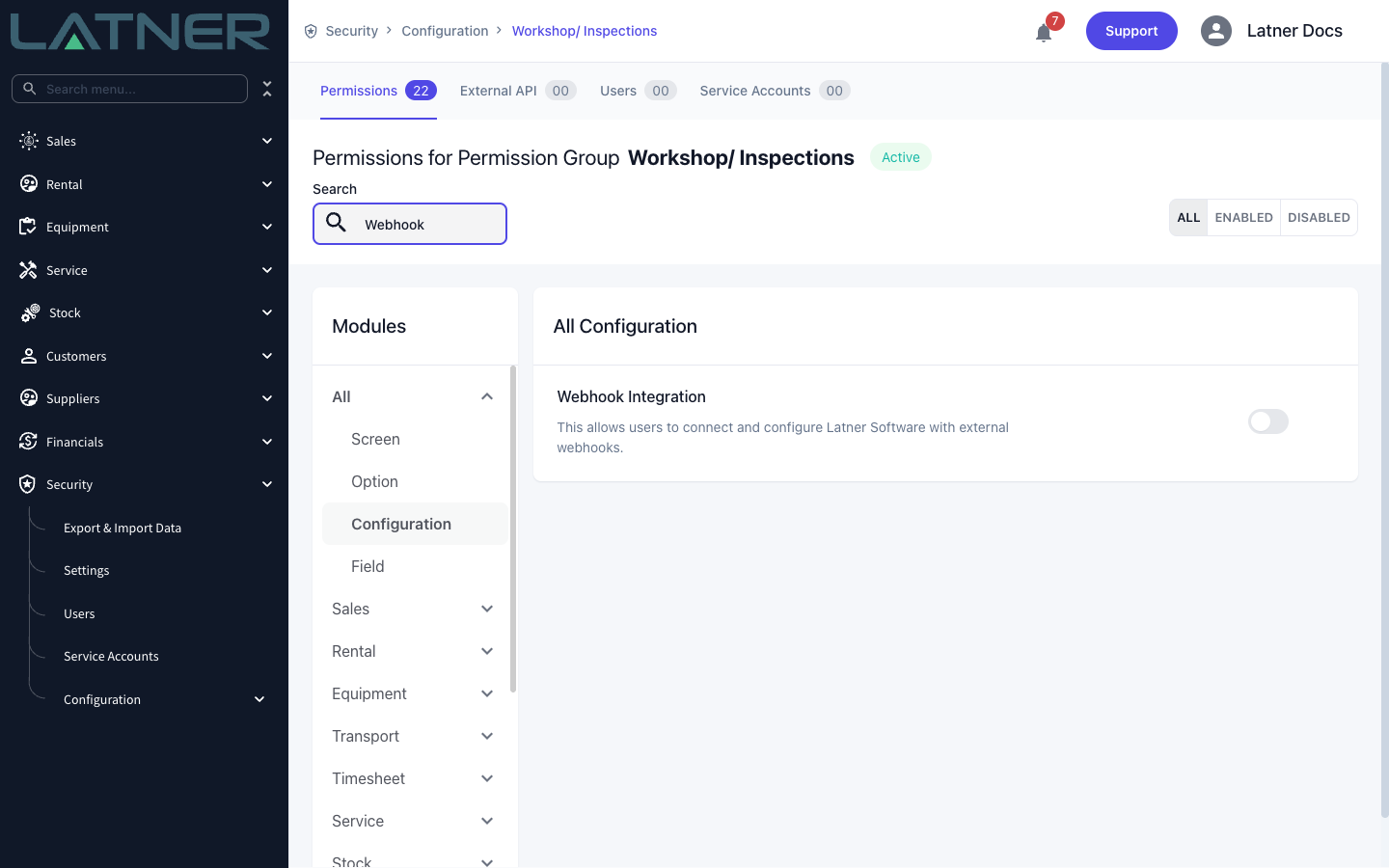Filter permissions by ENABLED
This screenshot has width=1389, height=868.
coord(1243,217)
